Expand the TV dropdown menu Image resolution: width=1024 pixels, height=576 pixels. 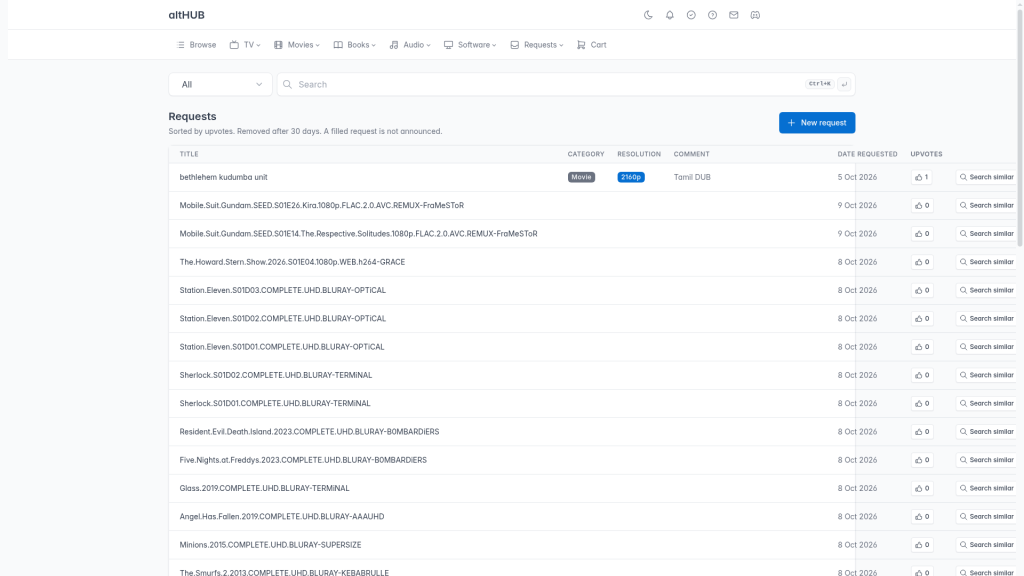coord(245,45)
